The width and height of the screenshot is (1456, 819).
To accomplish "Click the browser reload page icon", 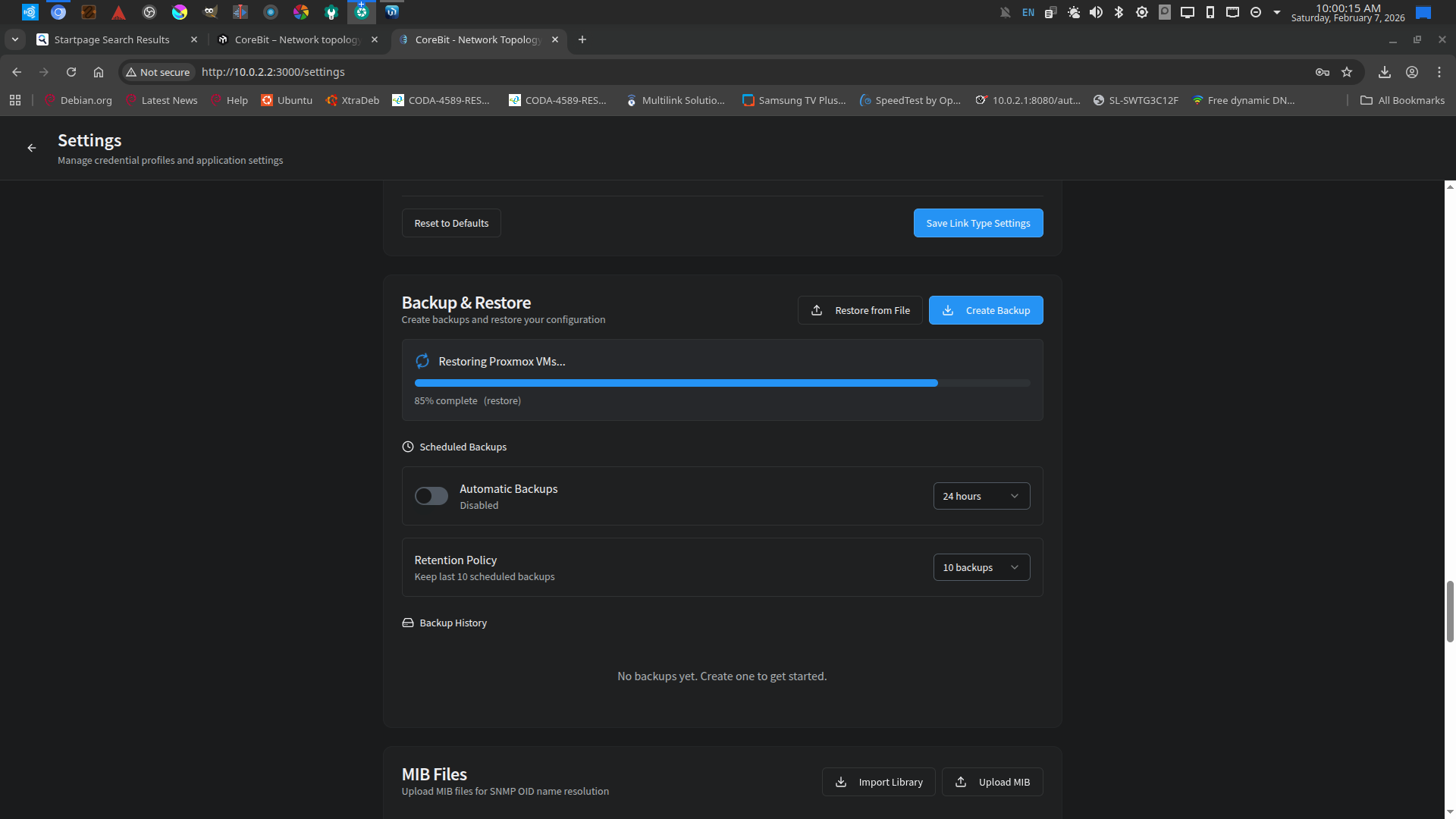I will point(71,72).
